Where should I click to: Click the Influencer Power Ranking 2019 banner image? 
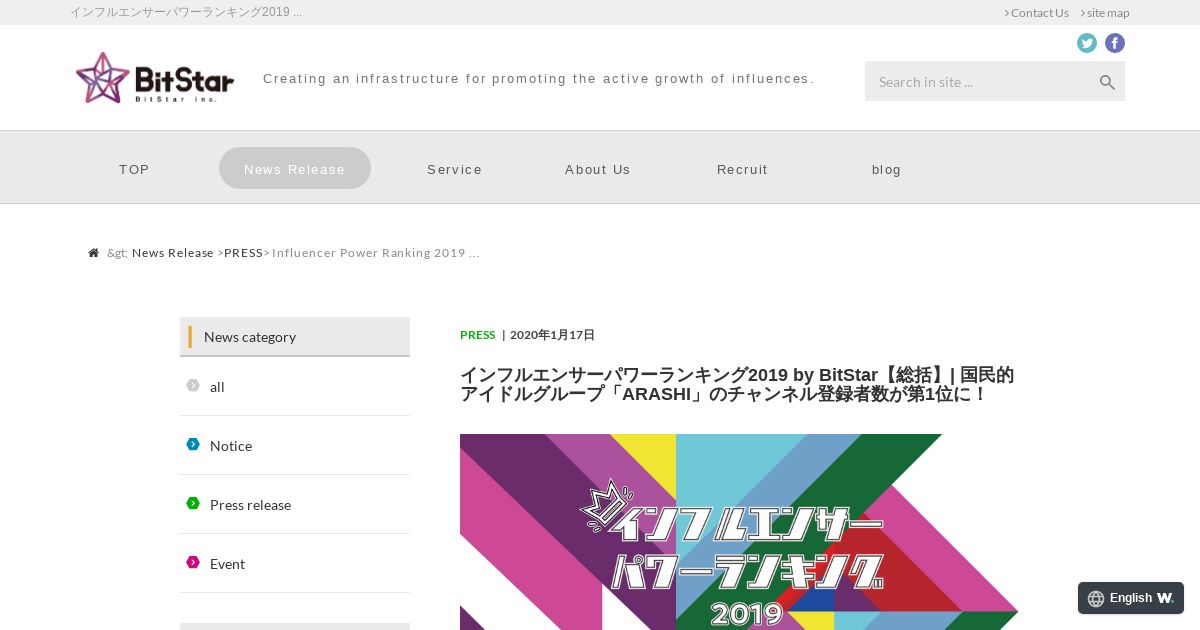point(739,532)
